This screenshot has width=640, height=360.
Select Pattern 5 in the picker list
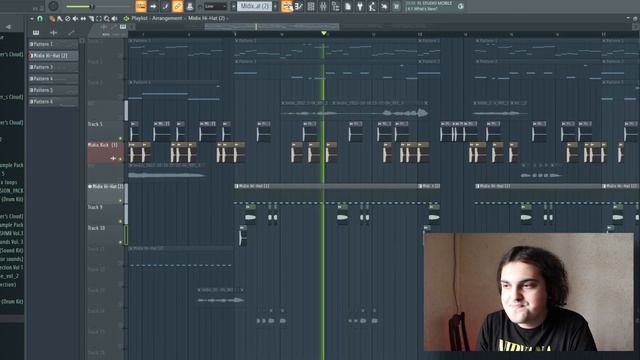(53, 90)
